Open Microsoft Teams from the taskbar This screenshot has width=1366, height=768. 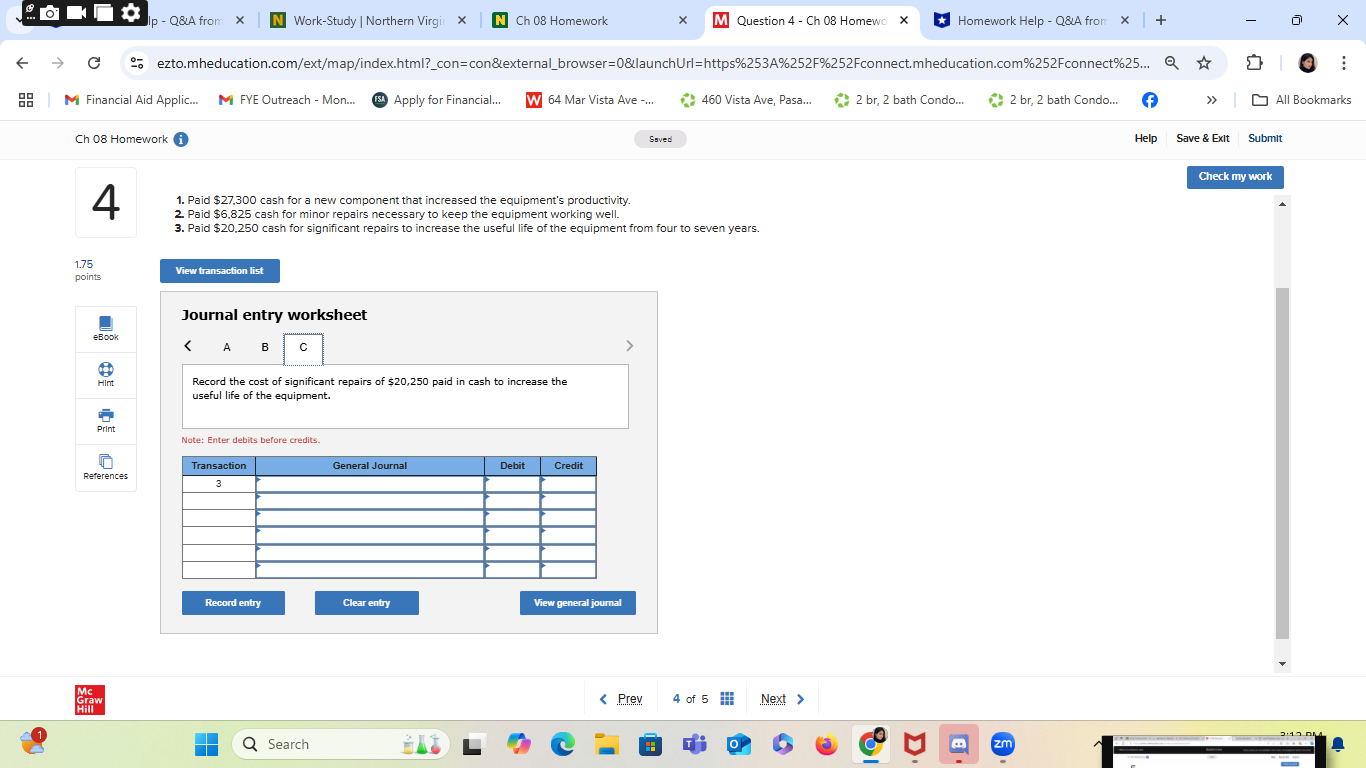pyautogui.click(x=694, y=744)
